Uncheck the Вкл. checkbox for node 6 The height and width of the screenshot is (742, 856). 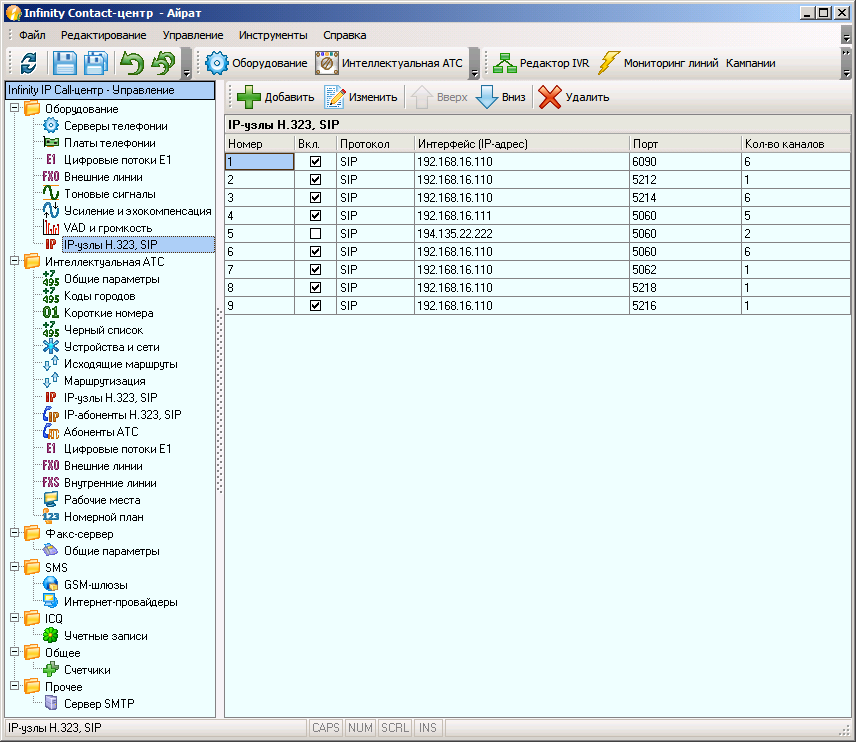tap(316, 252)
